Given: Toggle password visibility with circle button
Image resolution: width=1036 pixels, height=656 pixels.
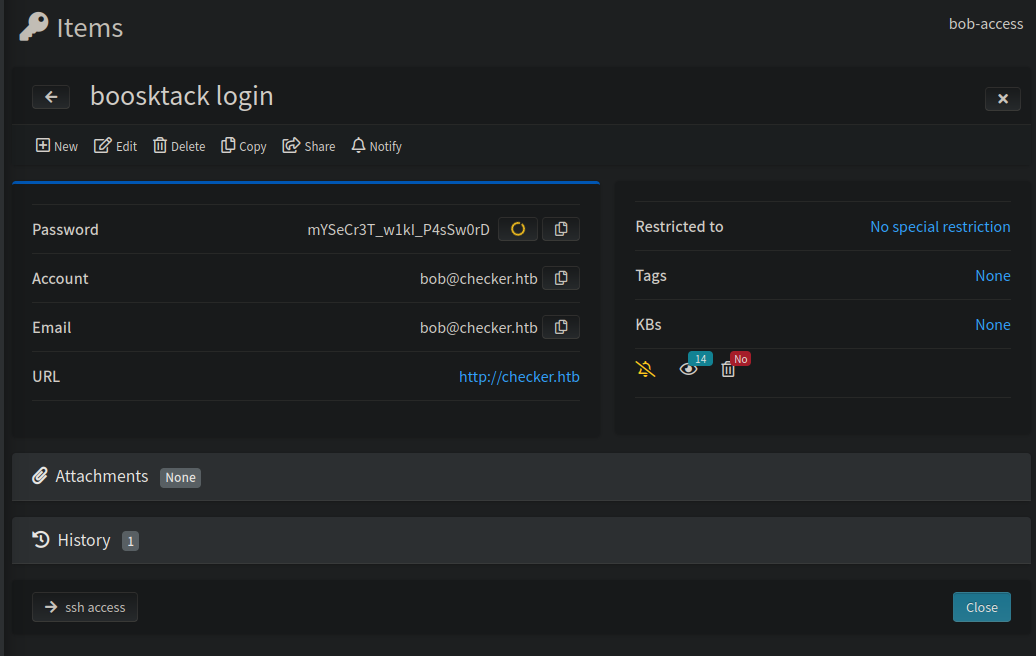Looking at the screenshot, I should pos(518,229).
